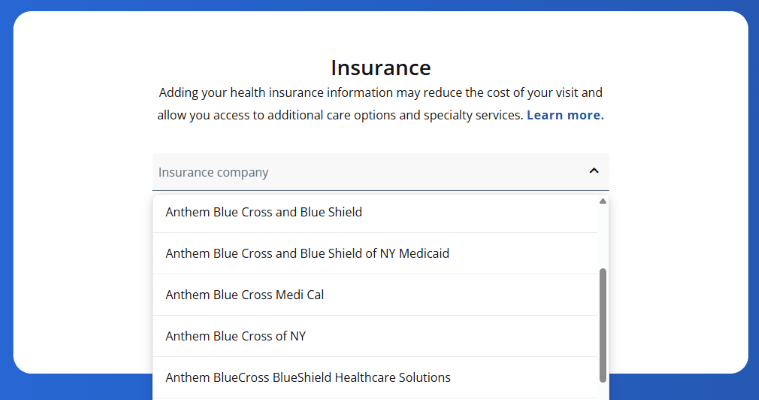This screenshot has width=759, height=400.
Task: Click the blue background left of the card
Action: pos(6,200)
